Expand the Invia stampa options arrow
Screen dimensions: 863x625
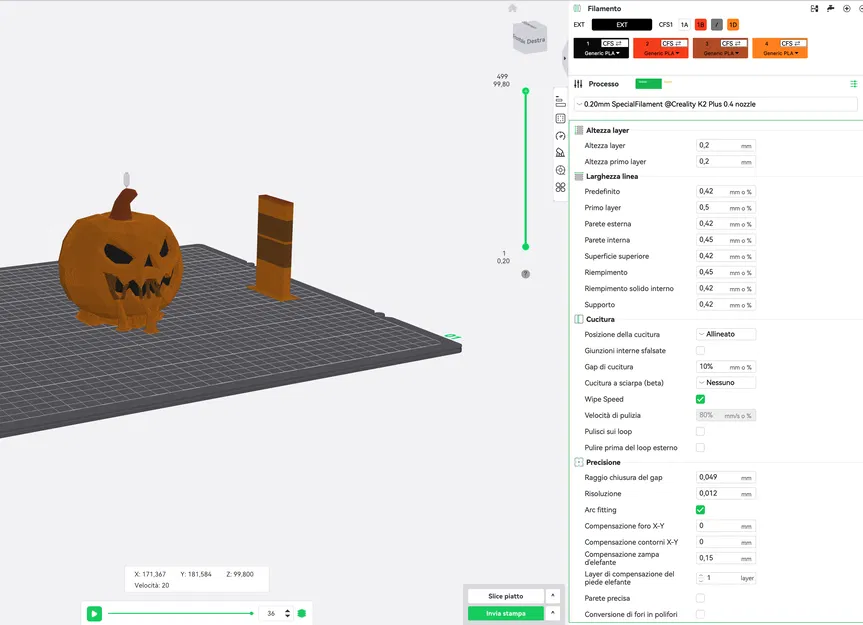click(553, 613)
